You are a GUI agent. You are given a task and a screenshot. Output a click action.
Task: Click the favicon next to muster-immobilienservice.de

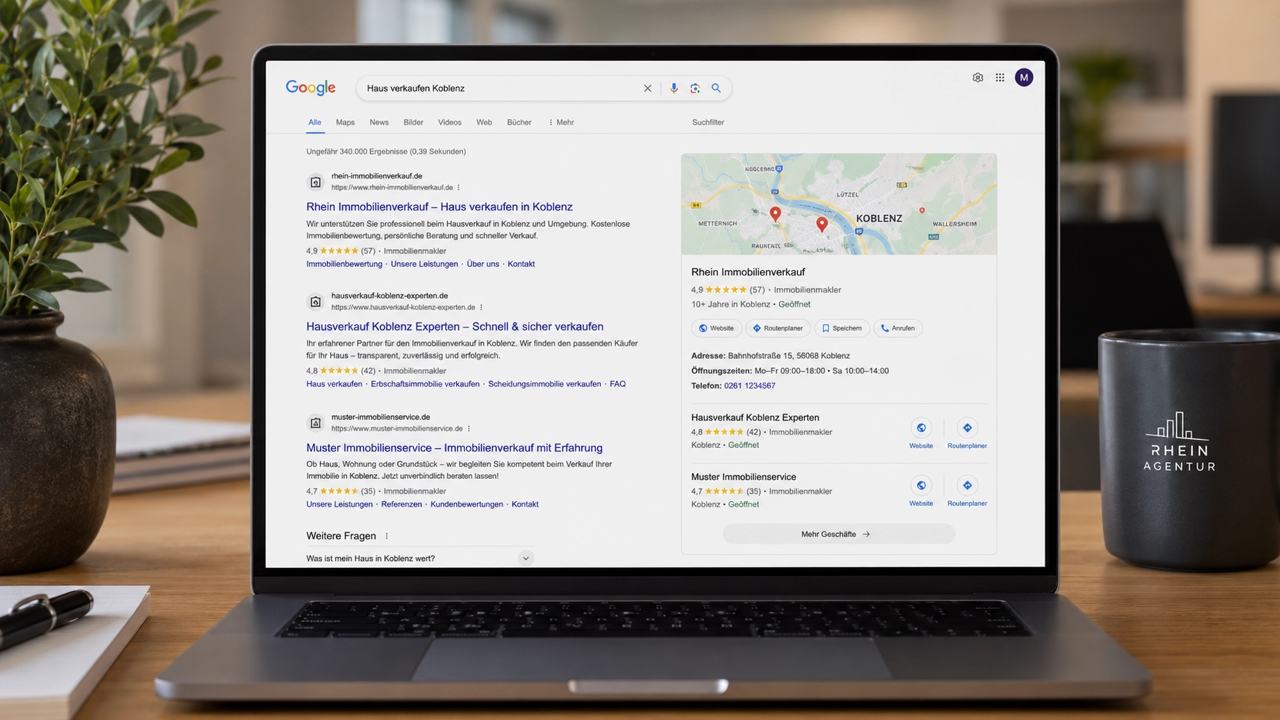pos(315,423)
